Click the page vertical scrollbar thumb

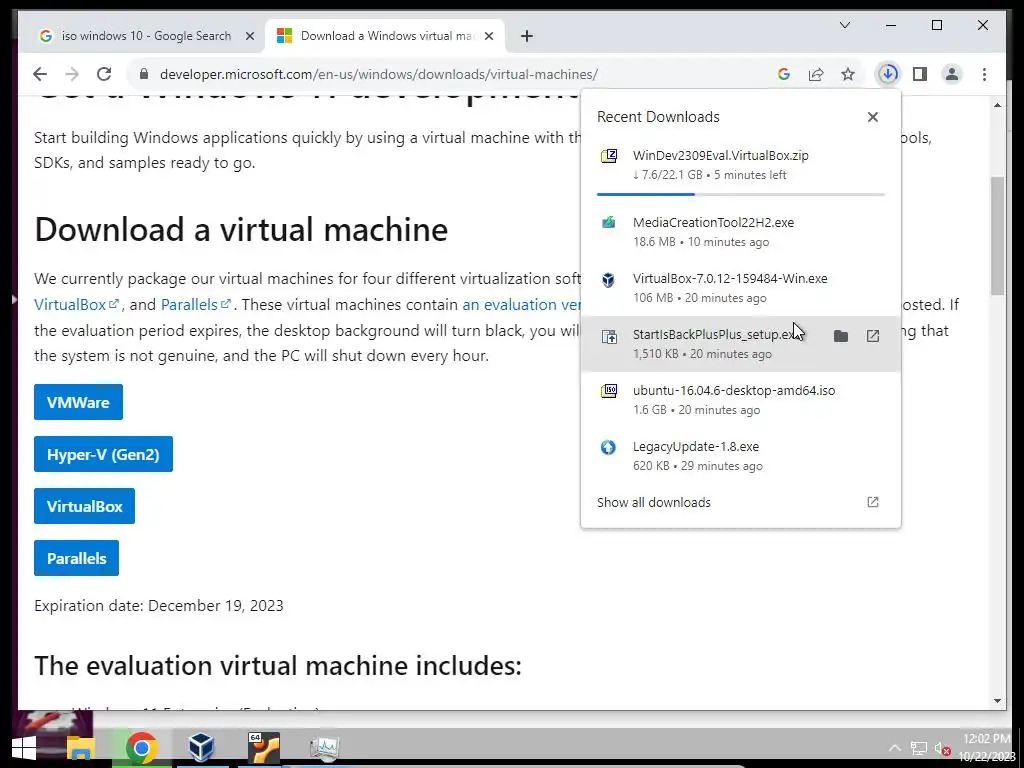coord(997,235)
